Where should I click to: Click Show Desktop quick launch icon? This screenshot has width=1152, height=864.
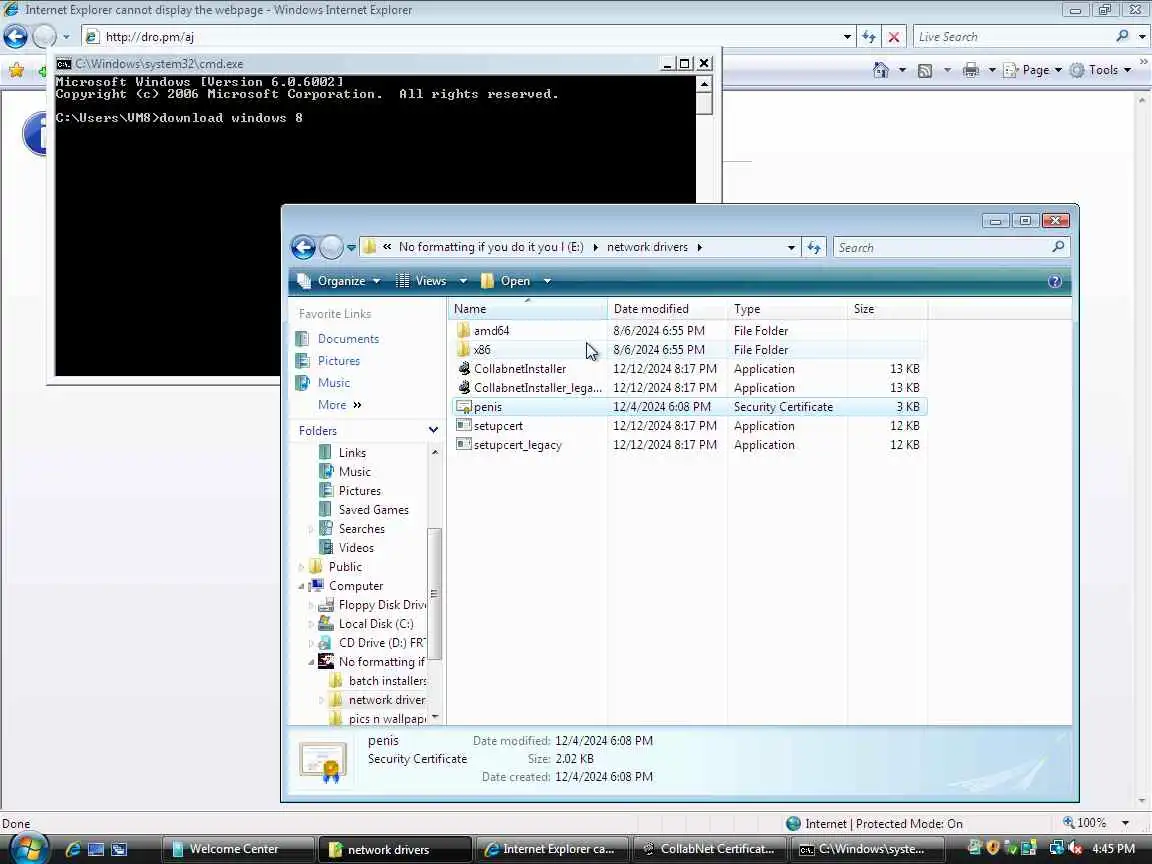(x=96, y=849)
